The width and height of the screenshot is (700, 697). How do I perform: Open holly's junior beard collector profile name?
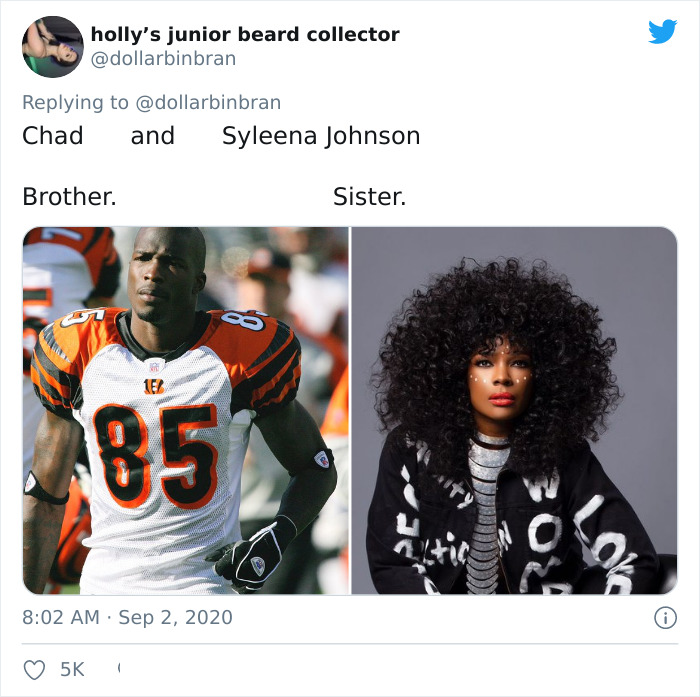245,34
